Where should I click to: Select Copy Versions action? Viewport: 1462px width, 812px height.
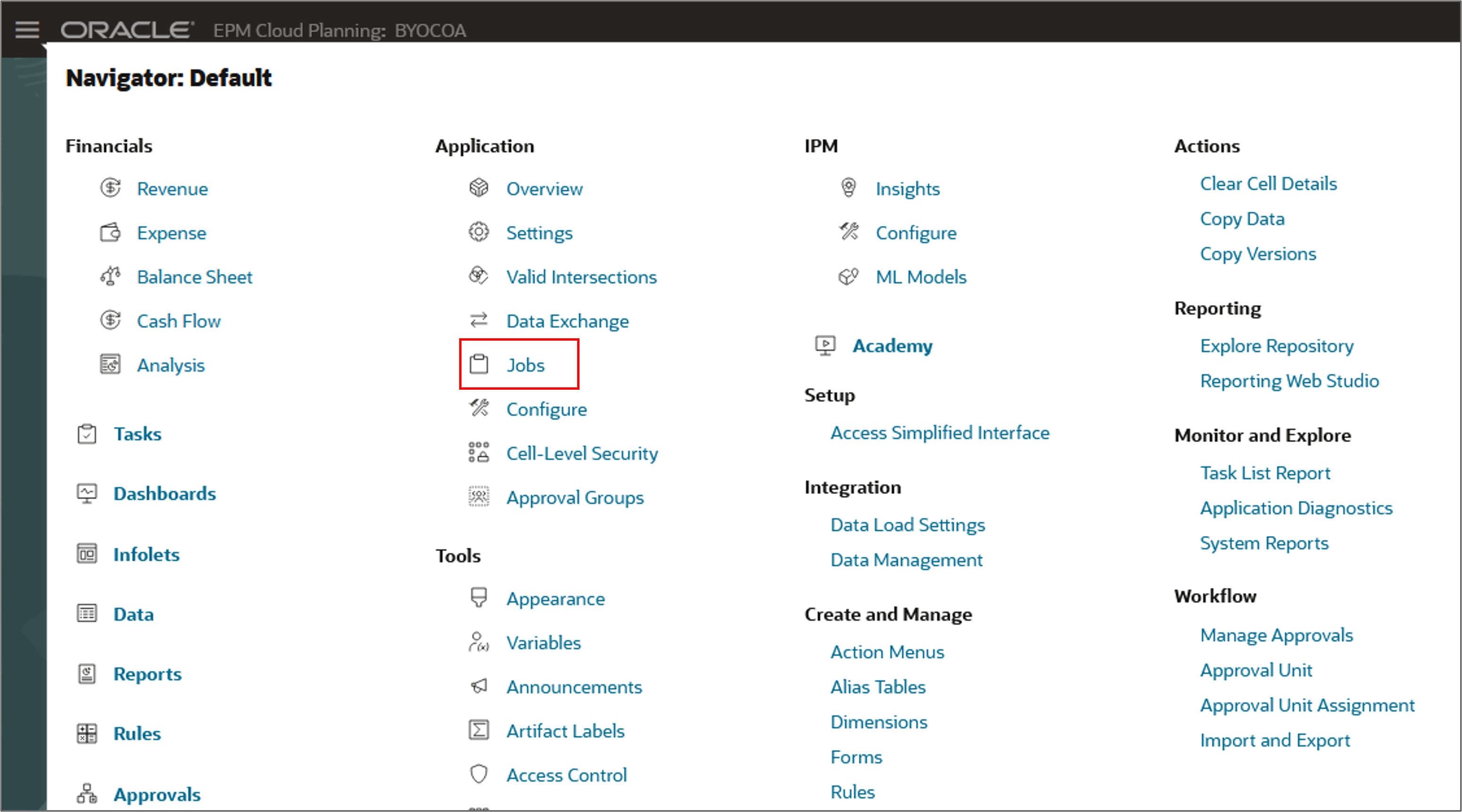1258,254
